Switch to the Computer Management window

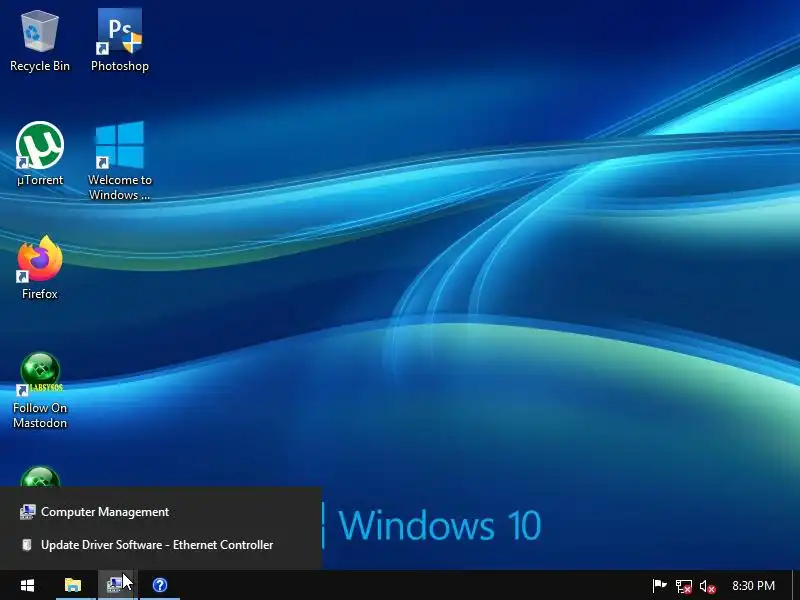(x=161, y=512)
